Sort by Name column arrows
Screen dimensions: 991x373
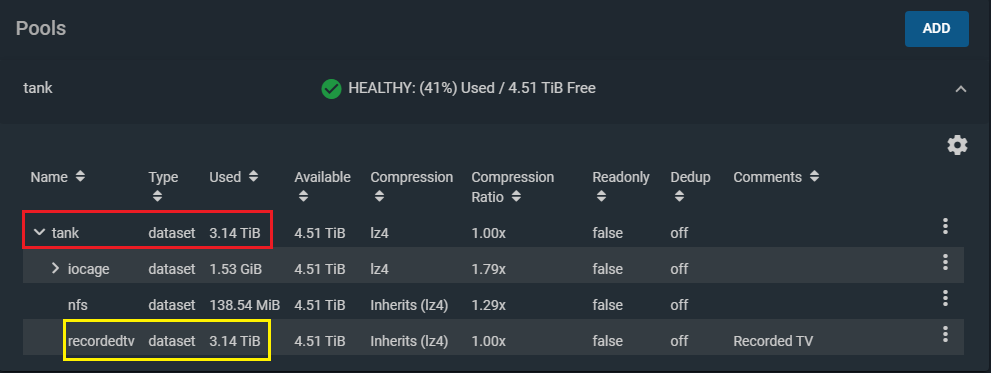pos(80,177)
